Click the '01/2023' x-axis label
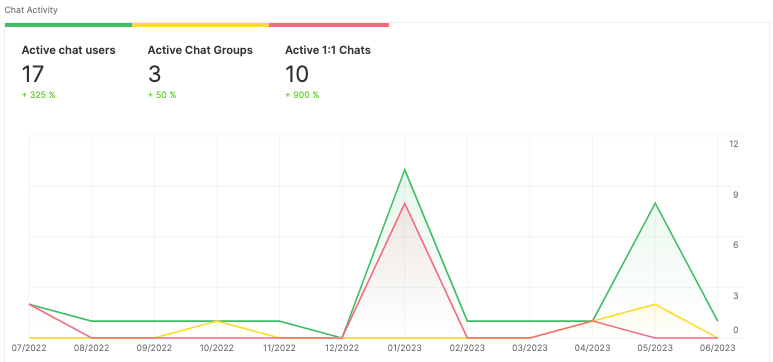Viewport: 773px width, 362px height. (405, 348)
